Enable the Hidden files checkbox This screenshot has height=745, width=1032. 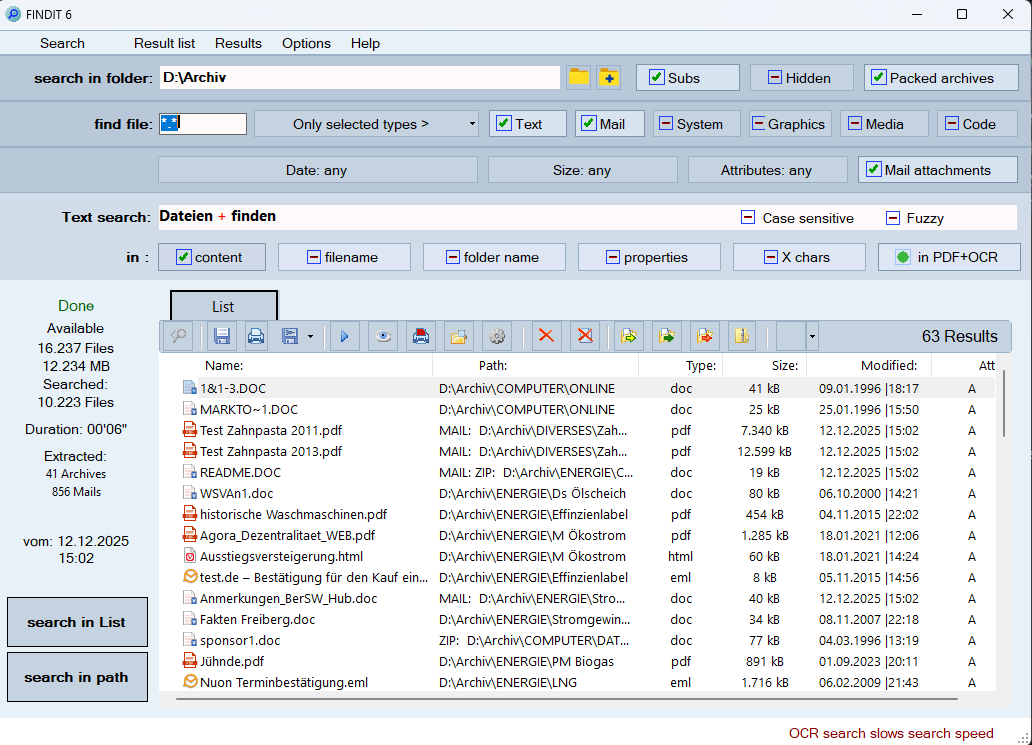coord(775,78)
